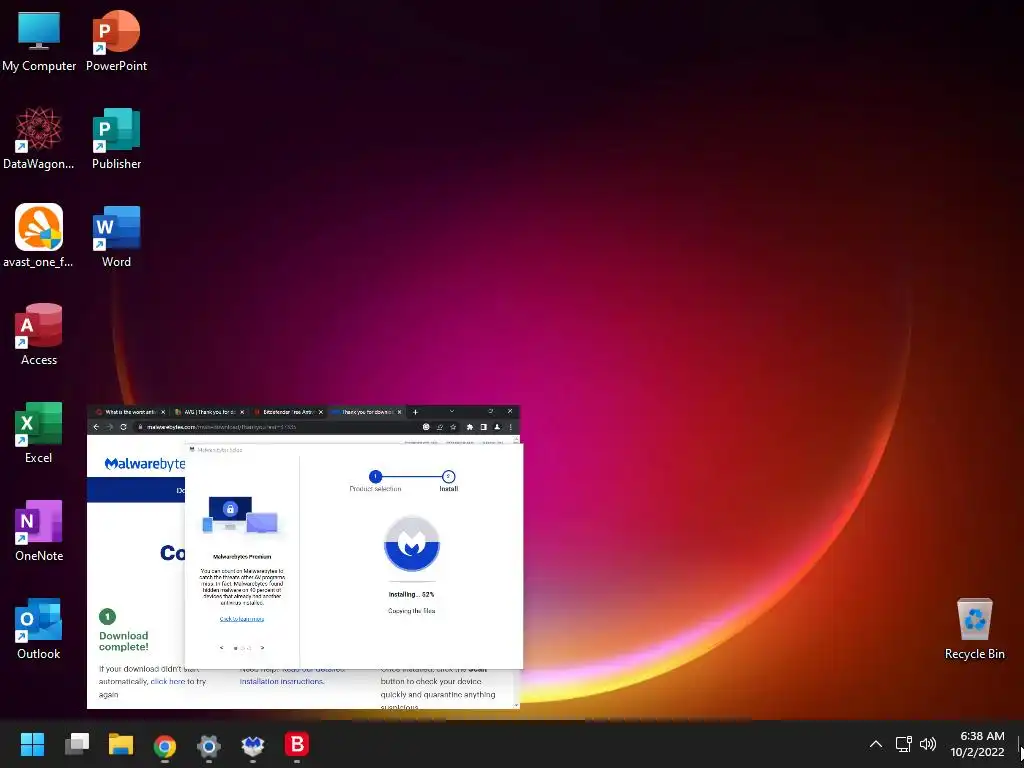Switch to Chrome on the taskbar

point(165,745)
